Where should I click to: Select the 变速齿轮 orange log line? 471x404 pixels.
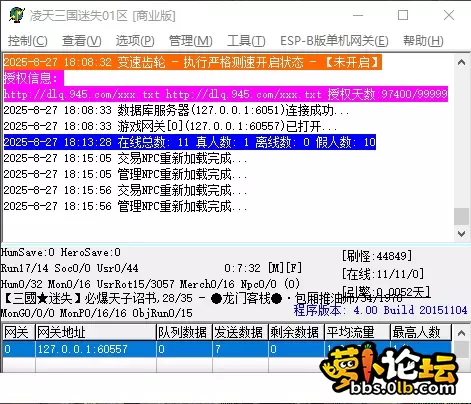pos(193,62)
